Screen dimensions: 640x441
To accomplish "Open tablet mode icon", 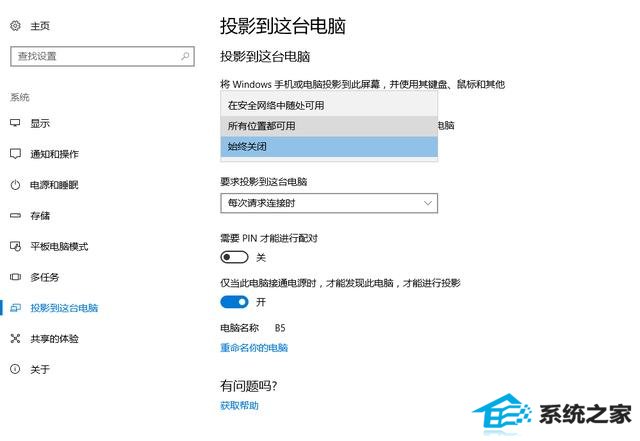I will (15, 246).
